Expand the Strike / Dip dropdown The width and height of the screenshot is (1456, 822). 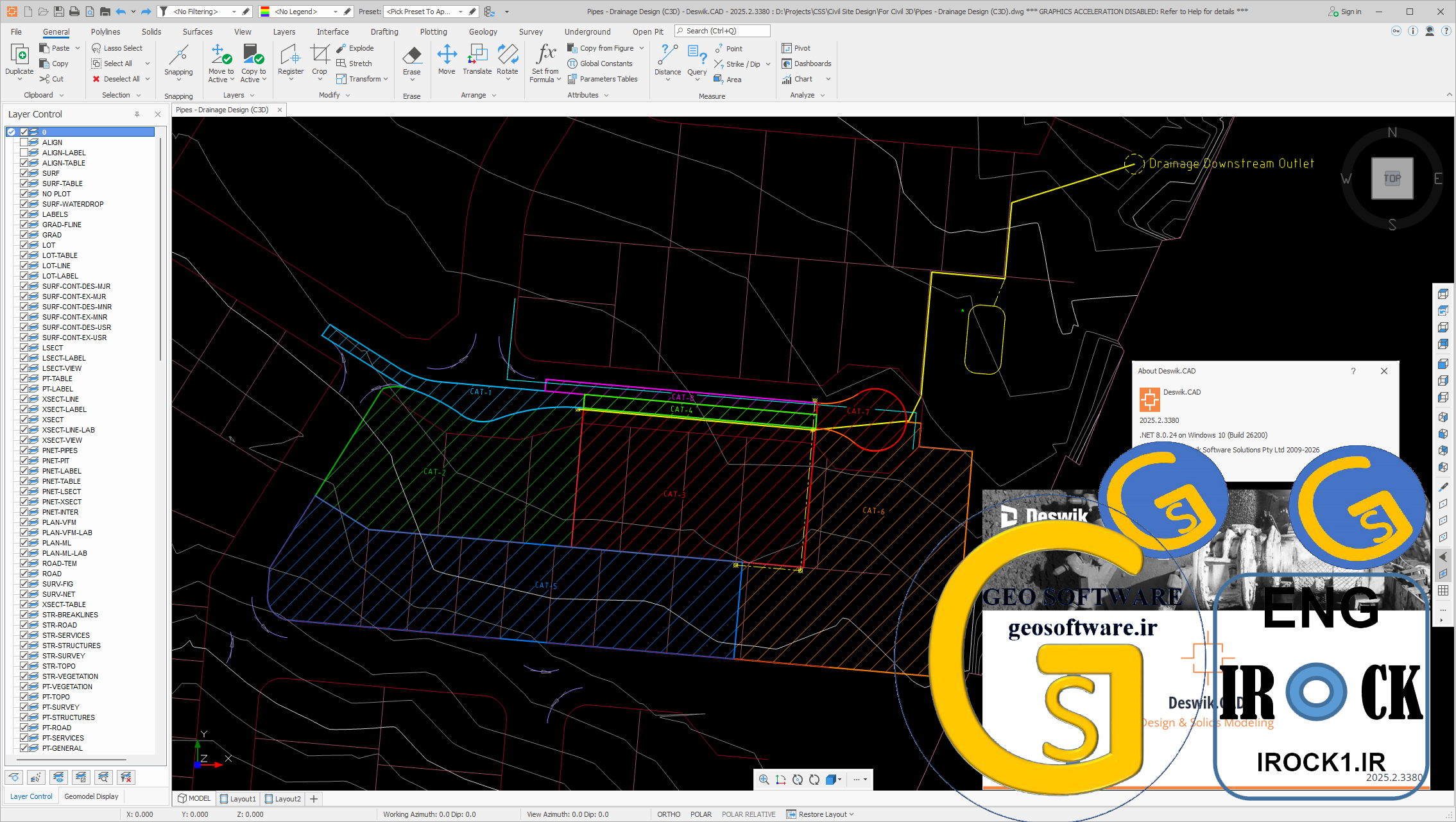768,64
